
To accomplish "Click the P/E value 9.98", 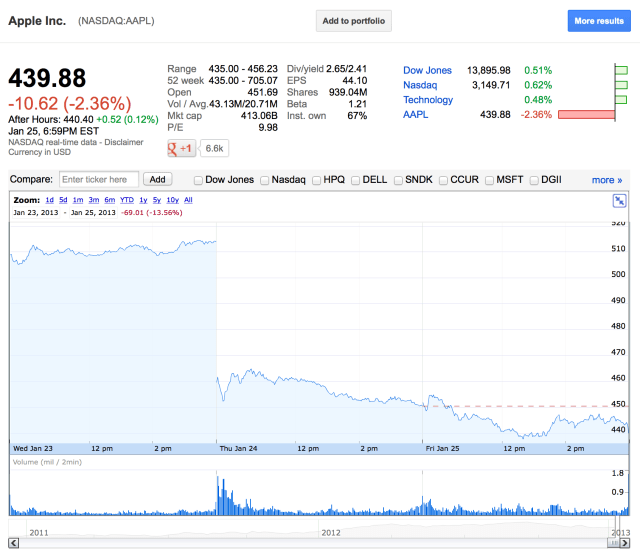I will click(268, 128).
